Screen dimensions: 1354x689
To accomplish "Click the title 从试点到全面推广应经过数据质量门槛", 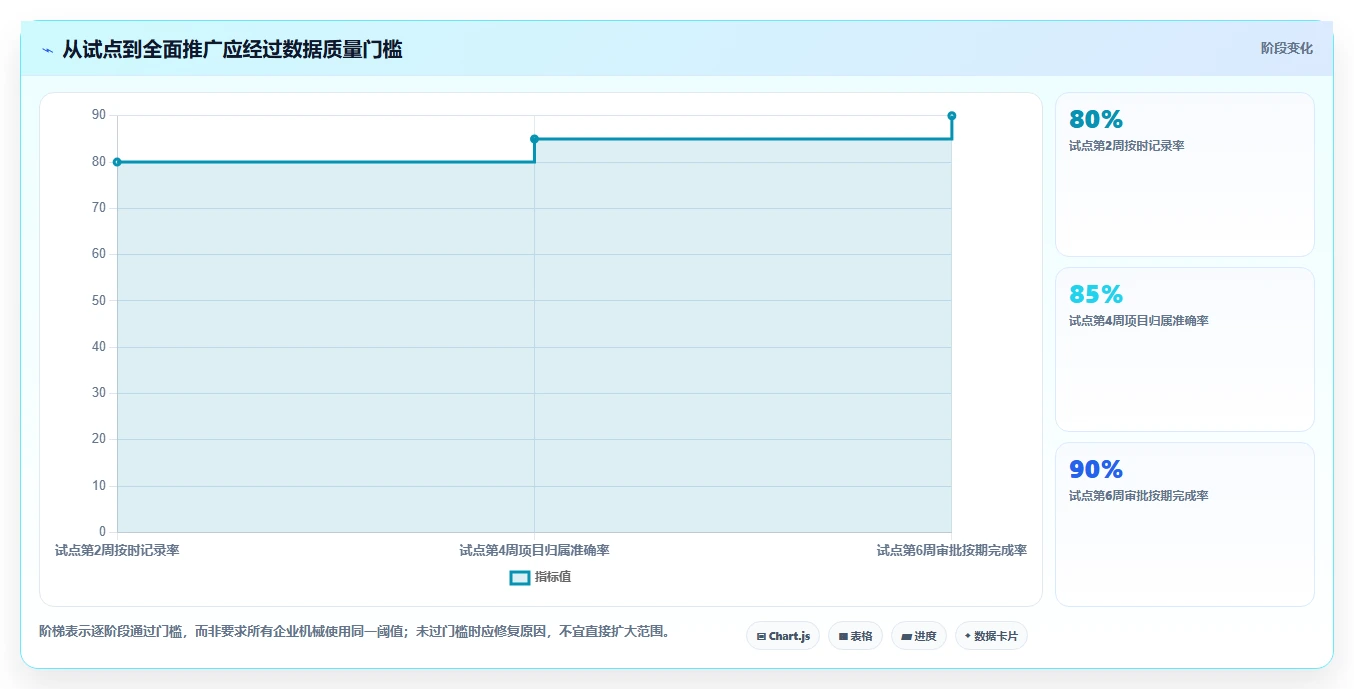I will click(x=232, y=50).
